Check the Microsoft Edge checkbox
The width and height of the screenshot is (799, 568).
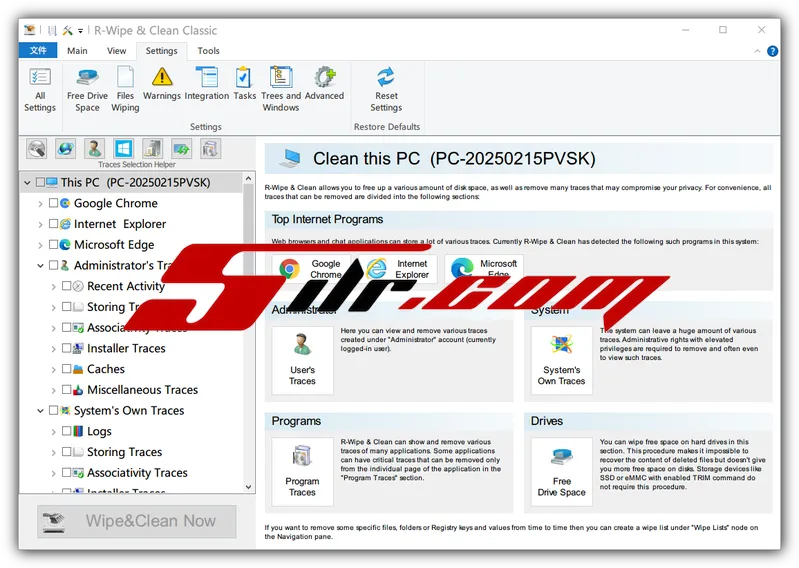point(53,245)
